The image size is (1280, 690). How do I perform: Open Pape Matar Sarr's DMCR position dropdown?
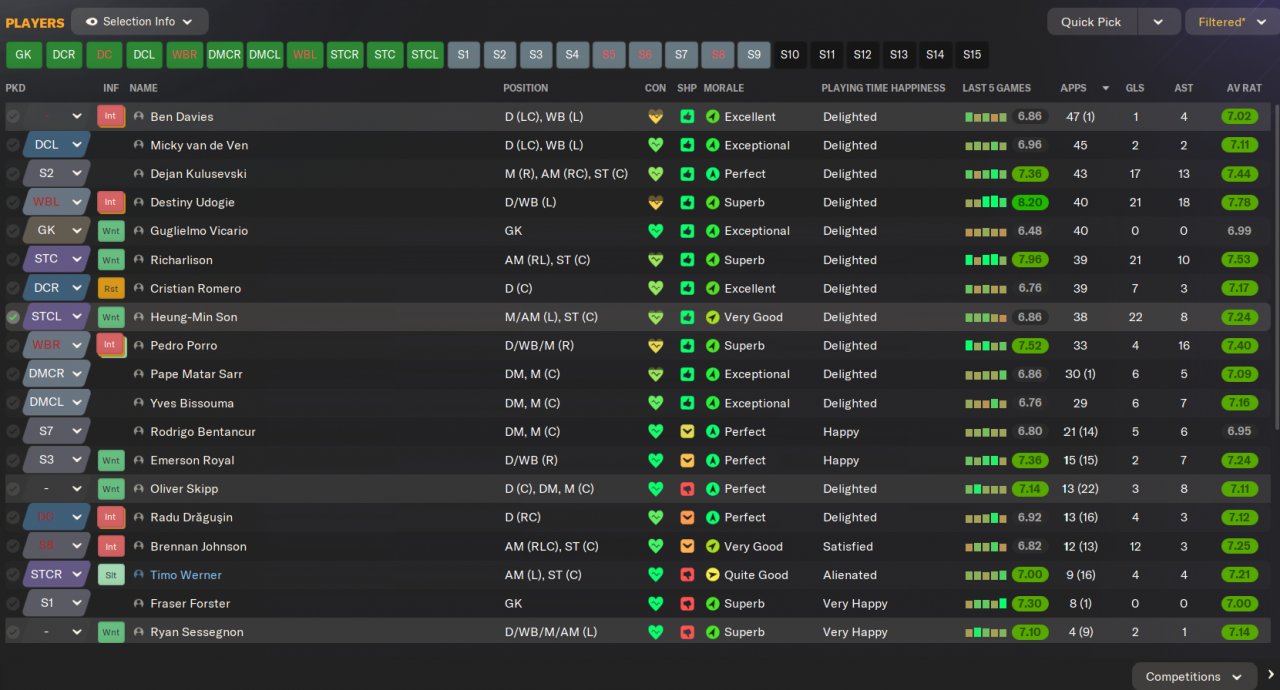[55, 374]
